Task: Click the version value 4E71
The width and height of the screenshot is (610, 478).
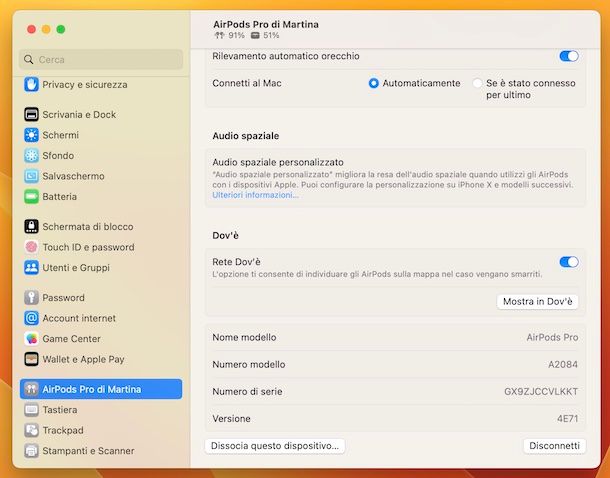Action: (x=567, y=419)
